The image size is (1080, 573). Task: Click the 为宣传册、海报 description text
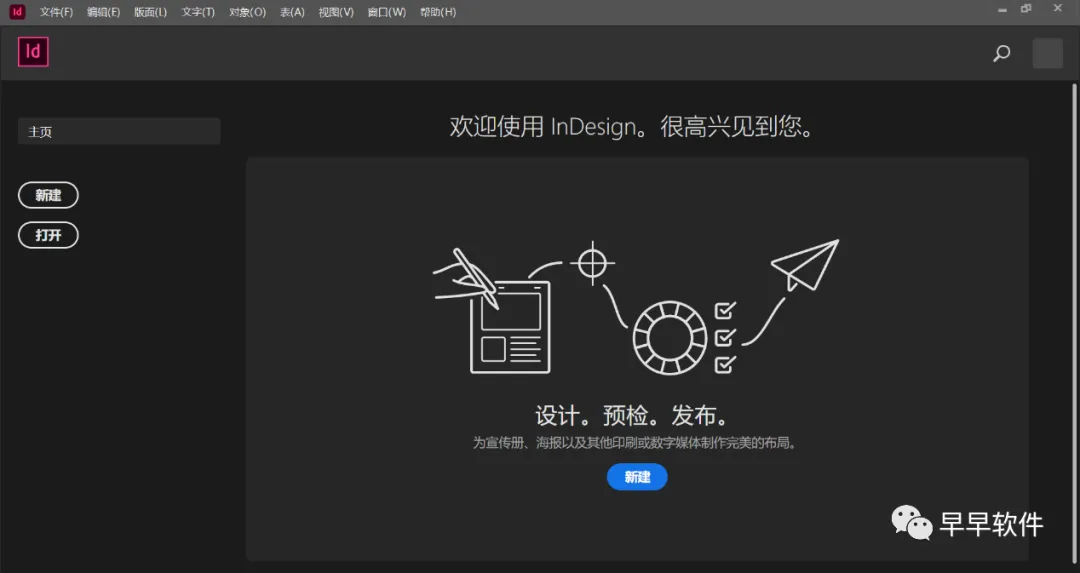pos(635,443)
